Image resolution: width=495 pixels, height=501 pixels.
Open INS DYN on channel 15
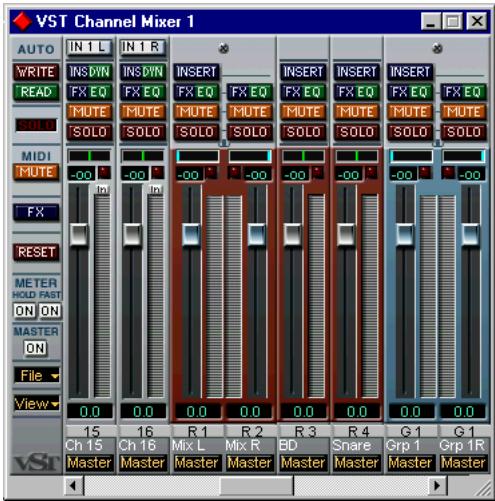(x=89, y=72)
